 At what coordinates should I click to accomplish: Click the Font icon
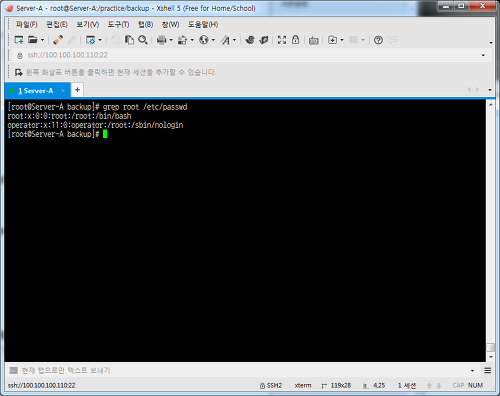pyautogui.click(x=225, y=40)
